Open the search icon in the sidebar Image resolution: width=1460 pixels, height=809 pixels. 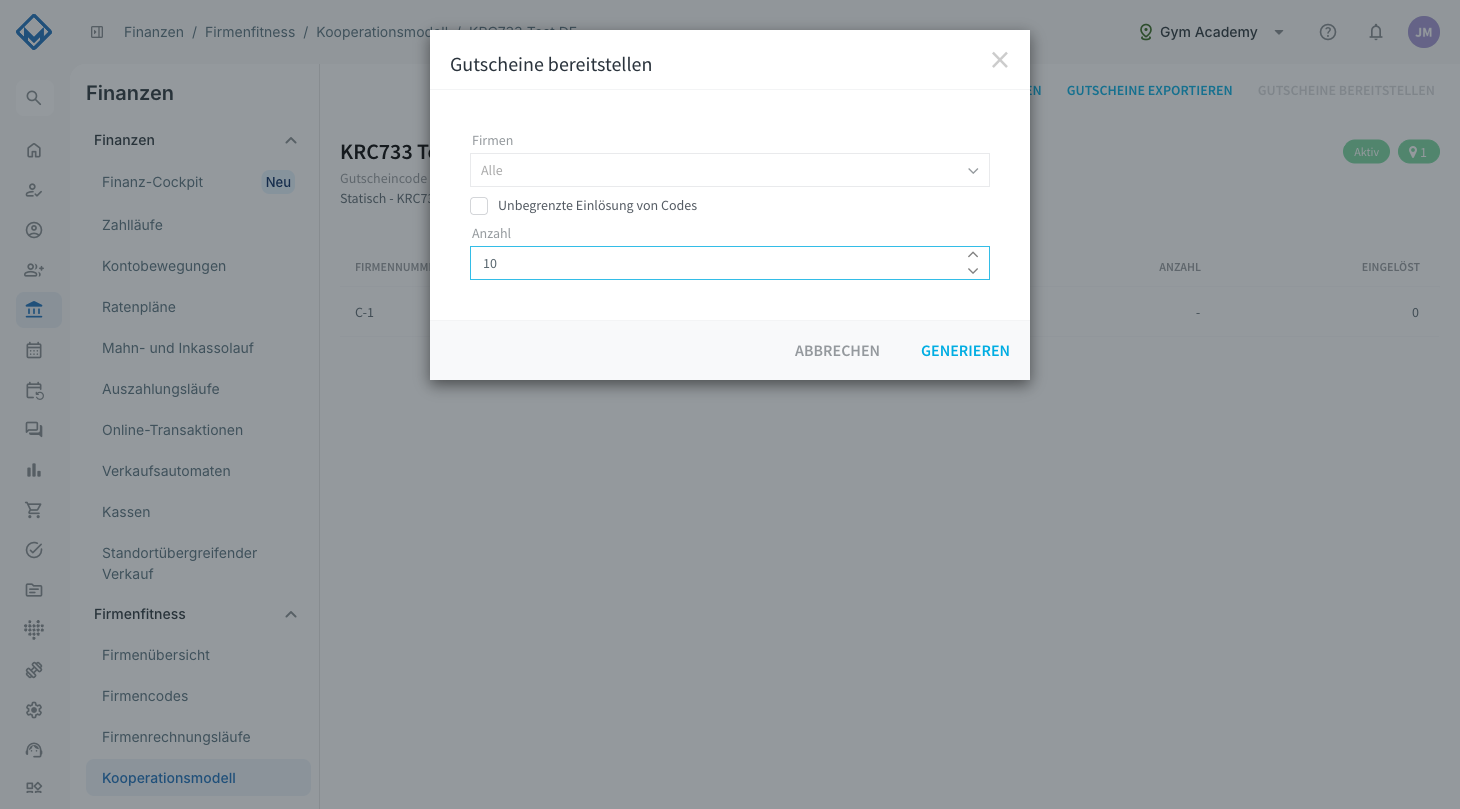pyautogui.click(x=34, y=98)
